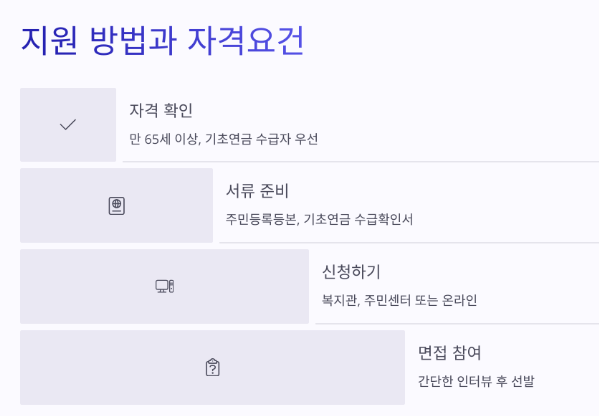
Task: Click gray bar area right of the passport icon
Action: coord(169,206)
